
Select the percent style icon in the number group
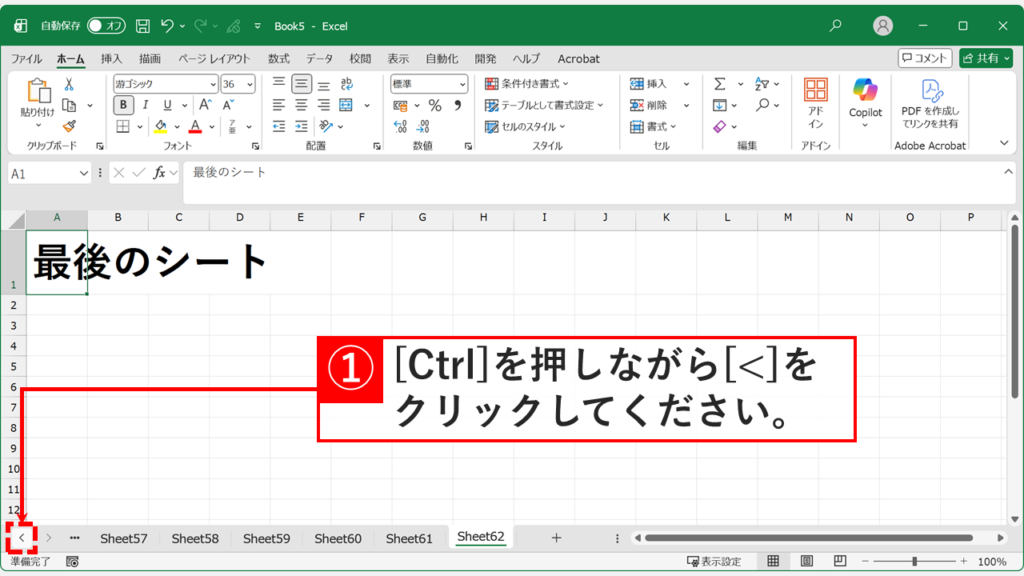[434, 105]
